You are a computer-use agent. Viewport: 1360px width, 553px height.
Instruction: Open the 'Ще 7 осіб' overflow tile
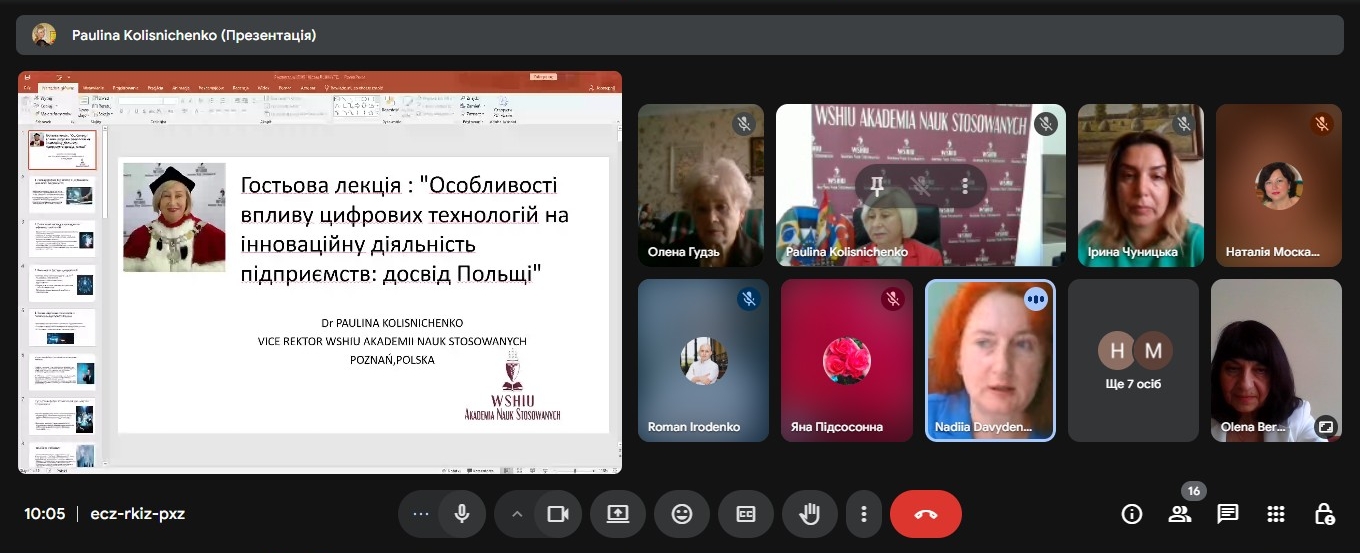pyautogui.click(x=1134, y=360)
